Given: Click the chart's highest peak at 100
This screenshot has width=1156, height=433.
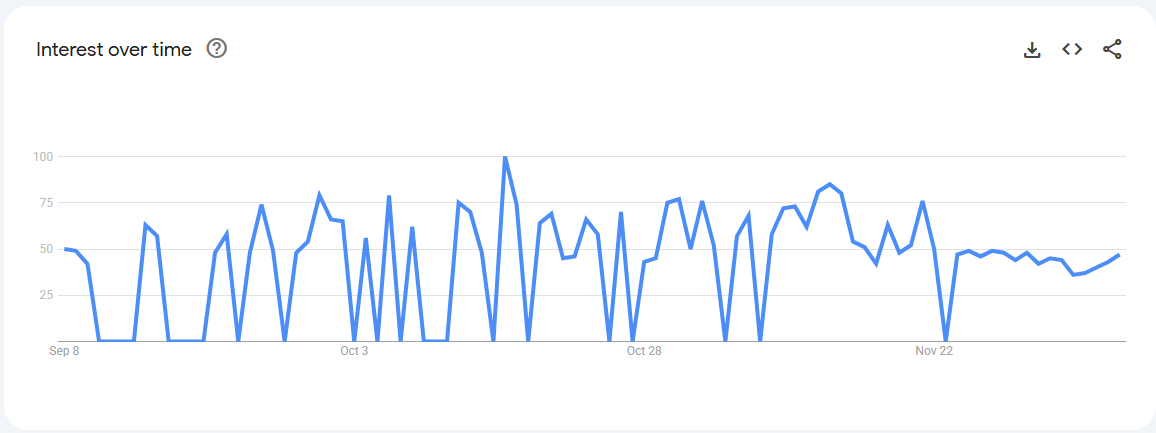Looking at the screenshot, I should [x=505, y=157].
